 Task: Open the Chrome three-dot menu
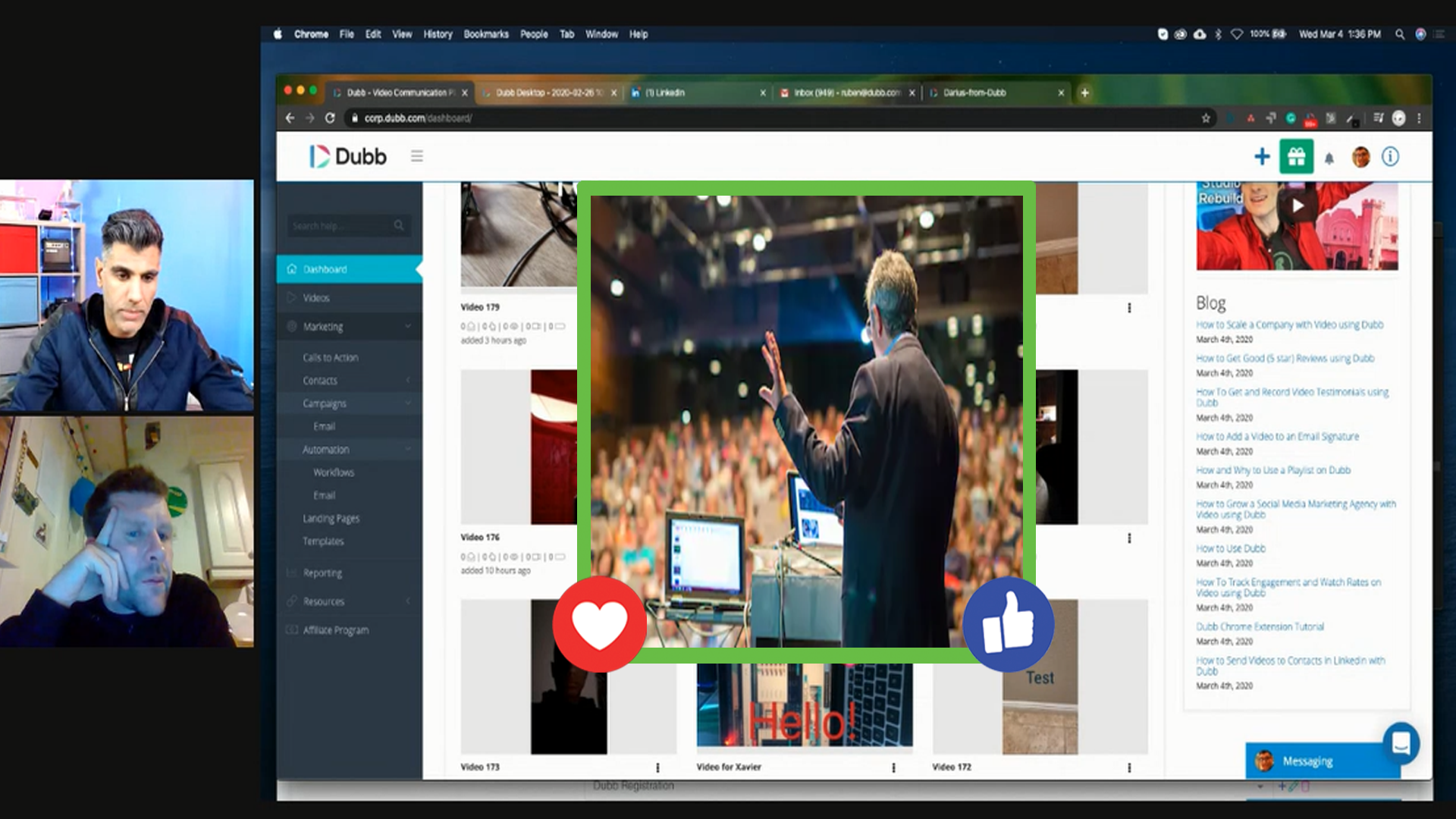[x=1419, y=118]
